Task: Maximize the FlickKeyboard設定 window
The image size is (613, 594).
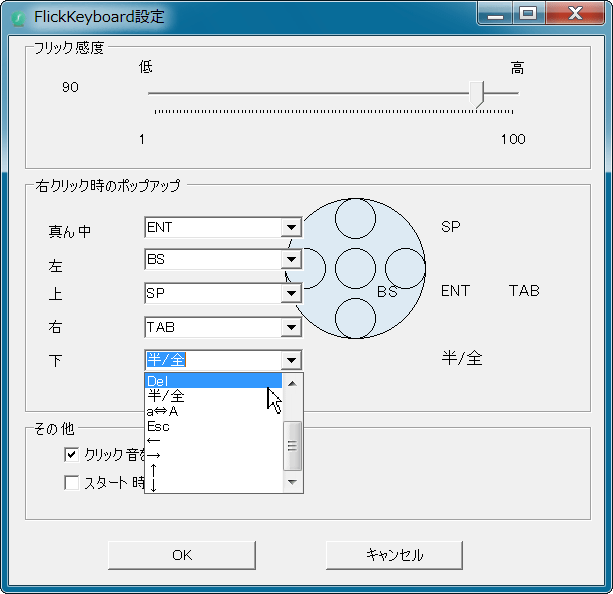Action: point(528,14)
